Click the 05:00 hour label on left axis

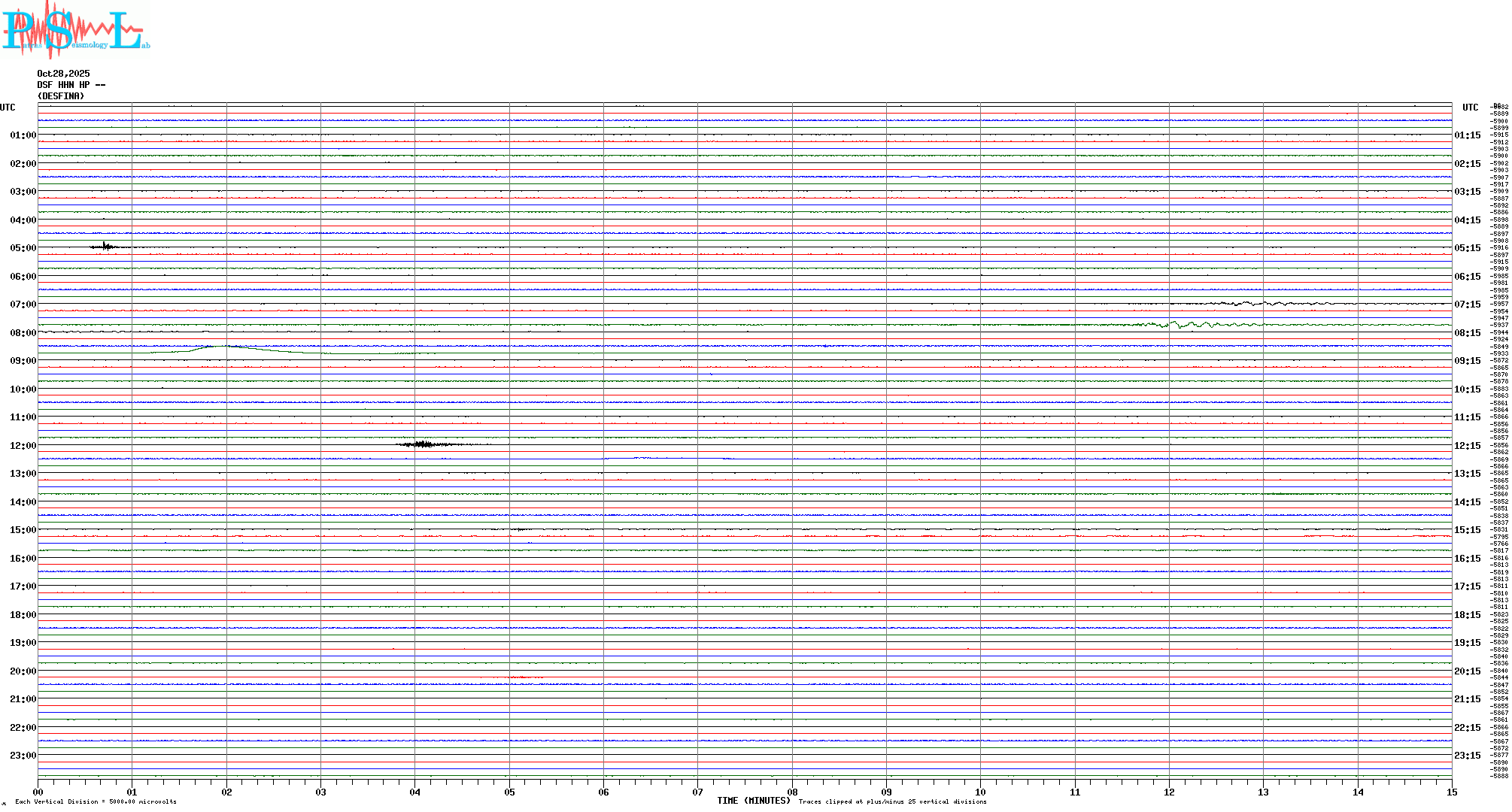point(23,248)
